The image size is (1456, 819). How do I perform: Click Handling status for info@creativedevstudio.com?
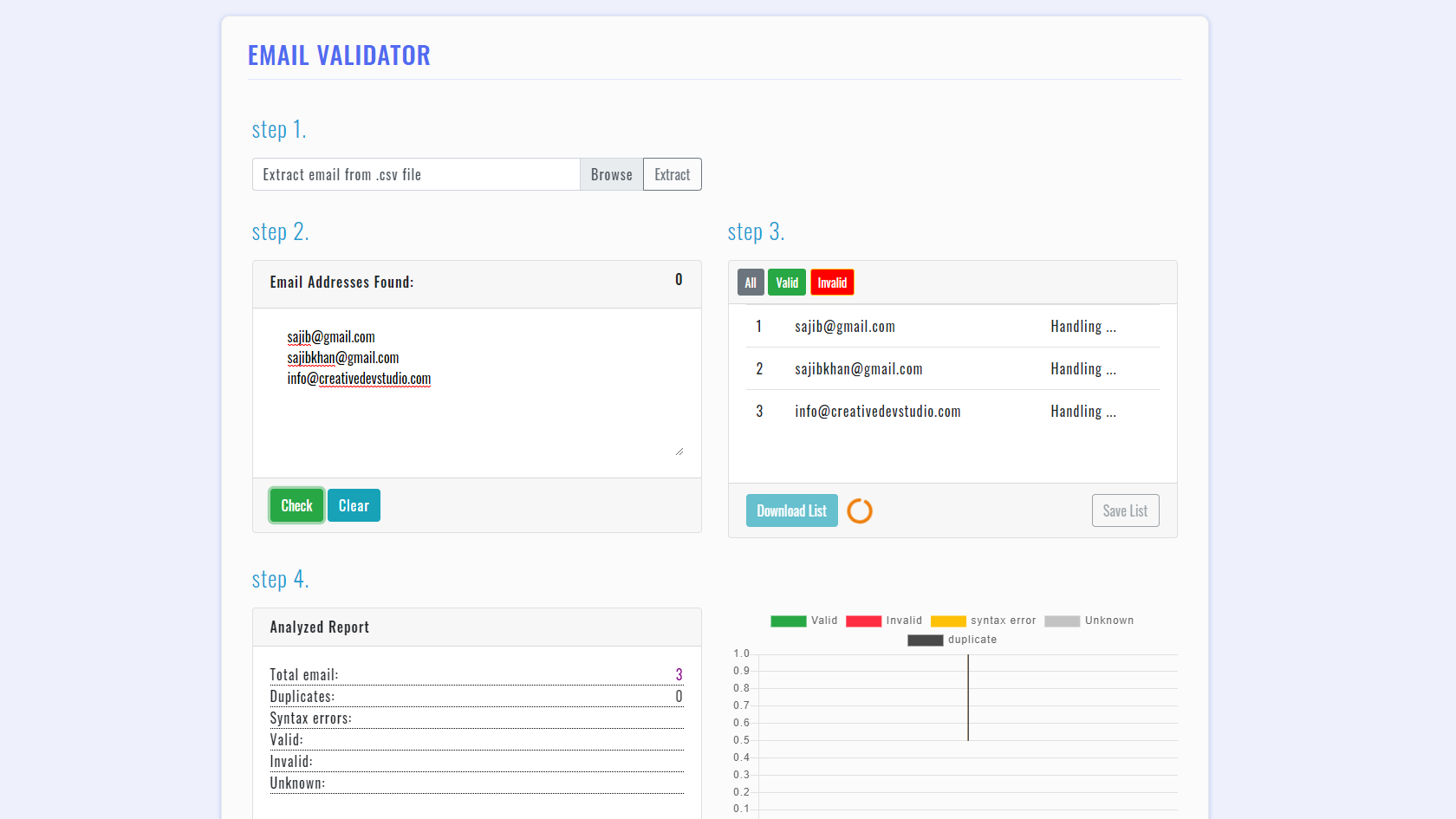coord(1083,411)
